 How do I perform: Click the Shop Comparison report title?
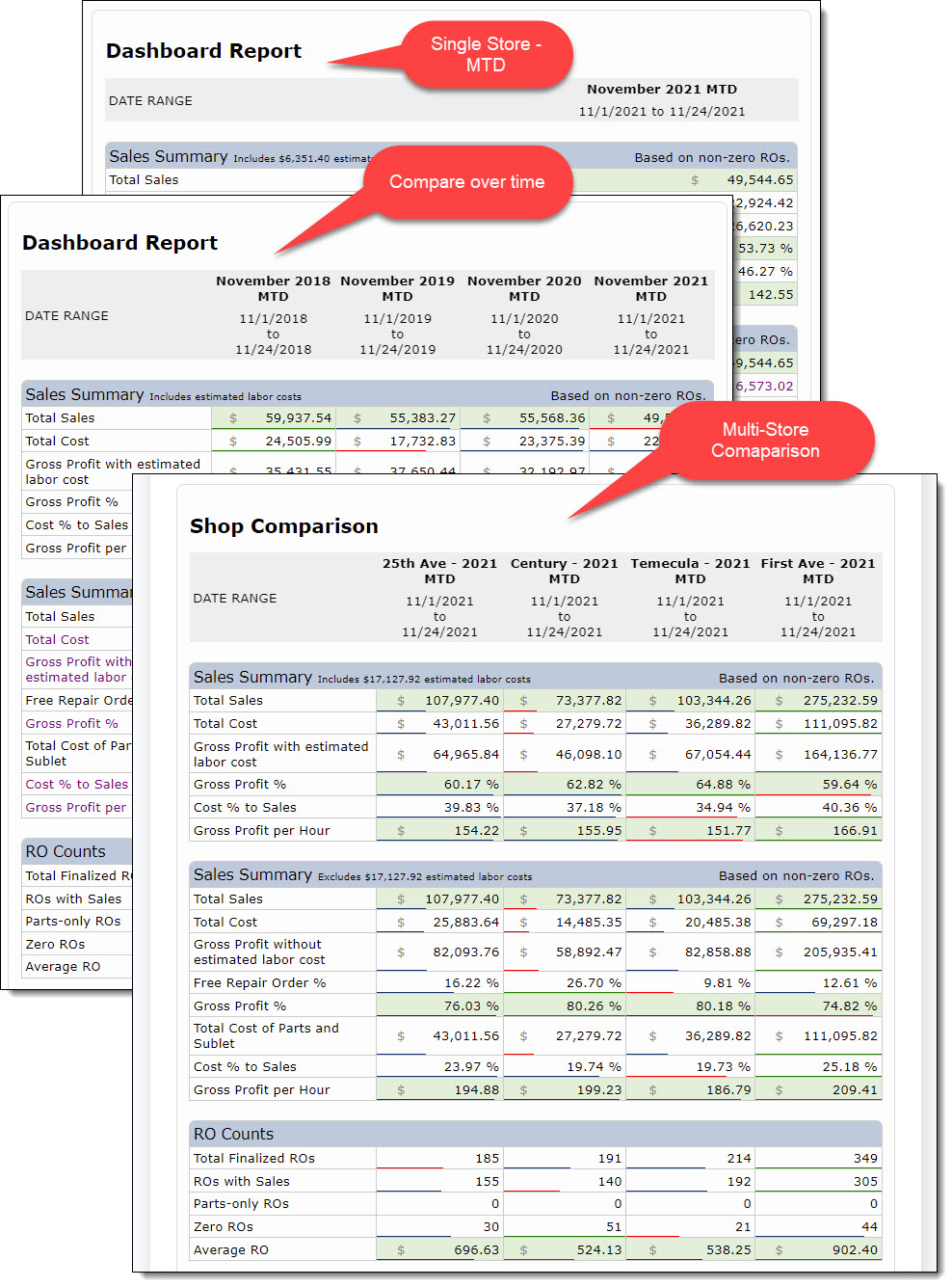pos(283,526)
